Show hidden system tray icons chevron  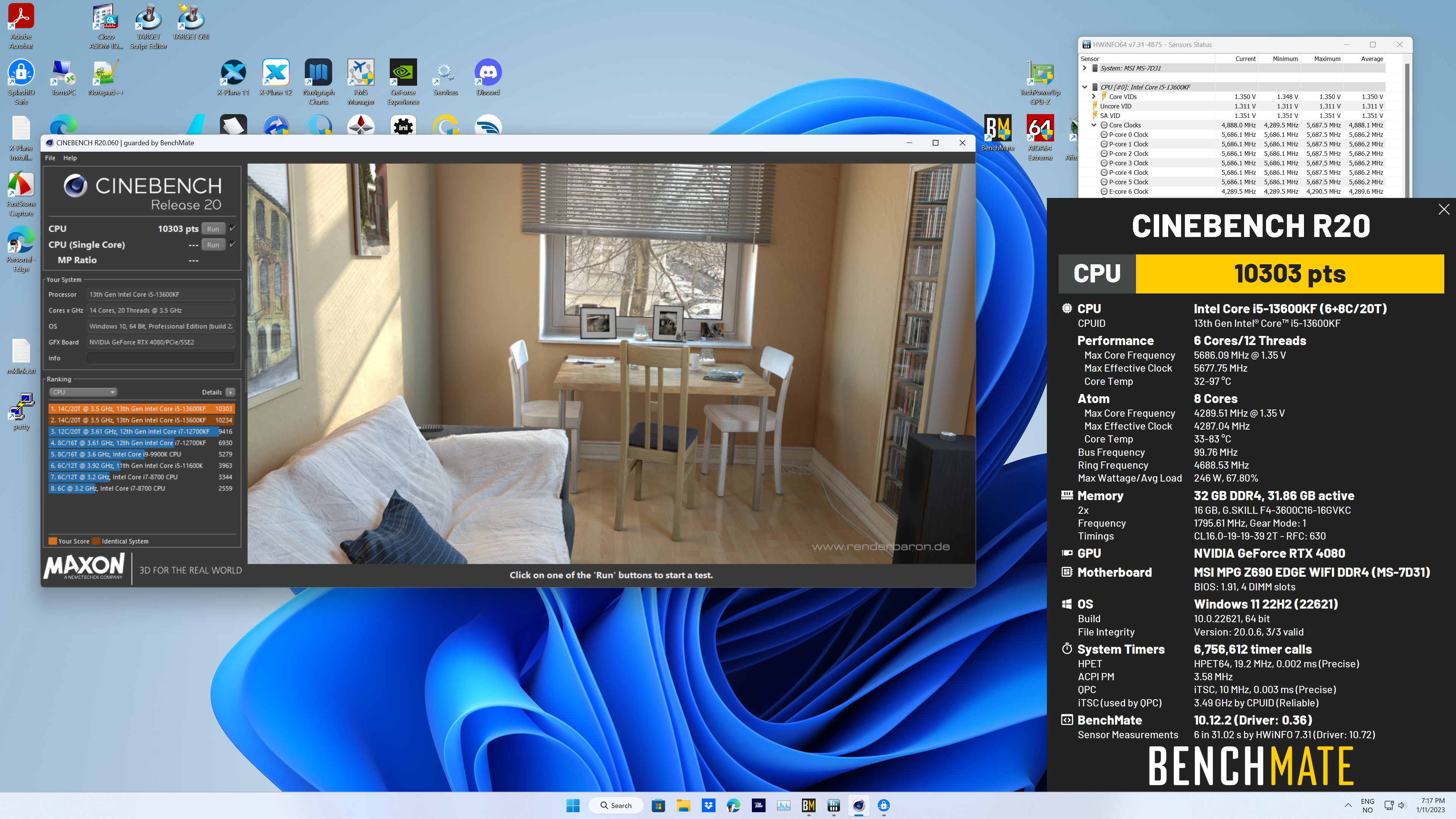pos(1348,805)
